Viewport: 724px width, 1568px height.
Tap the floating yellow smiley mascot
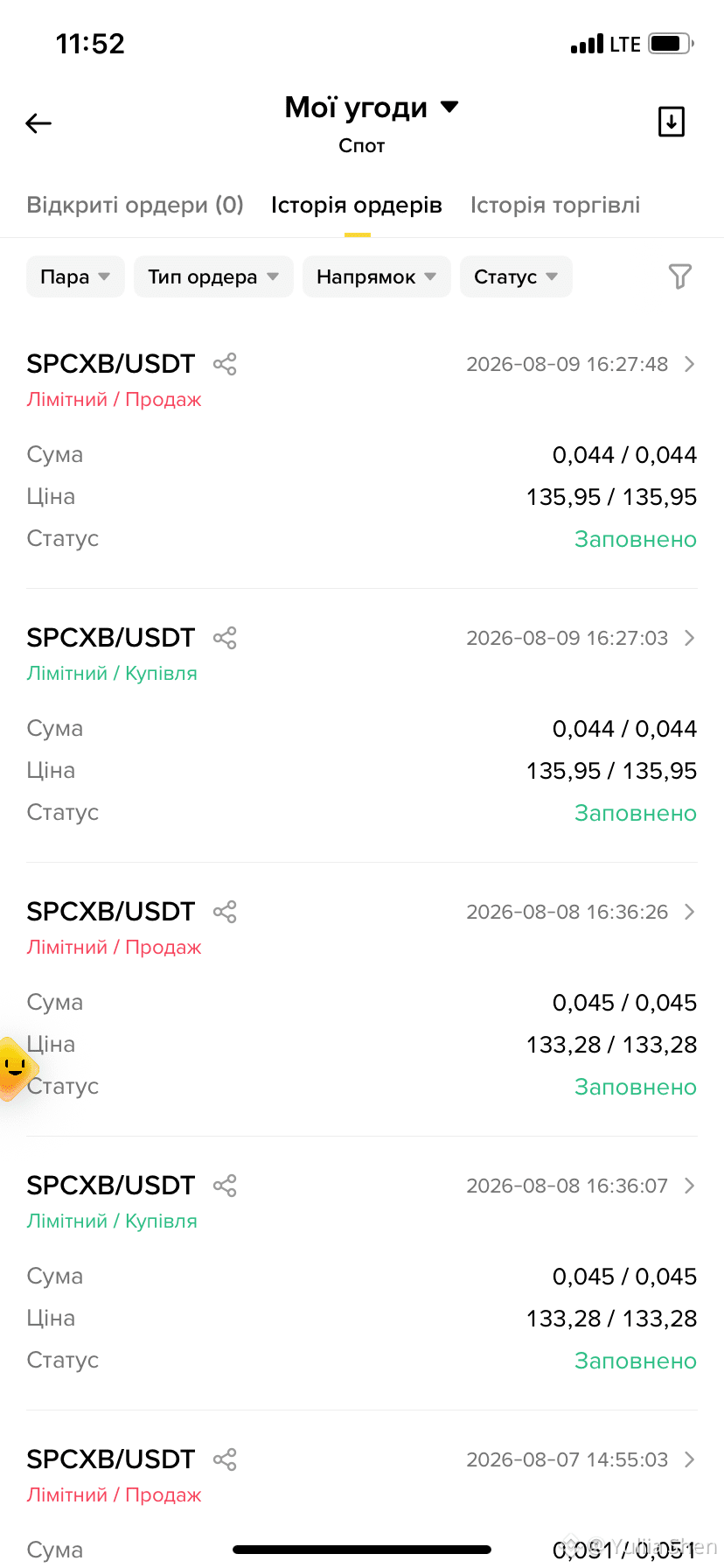tap(14, 1068)
